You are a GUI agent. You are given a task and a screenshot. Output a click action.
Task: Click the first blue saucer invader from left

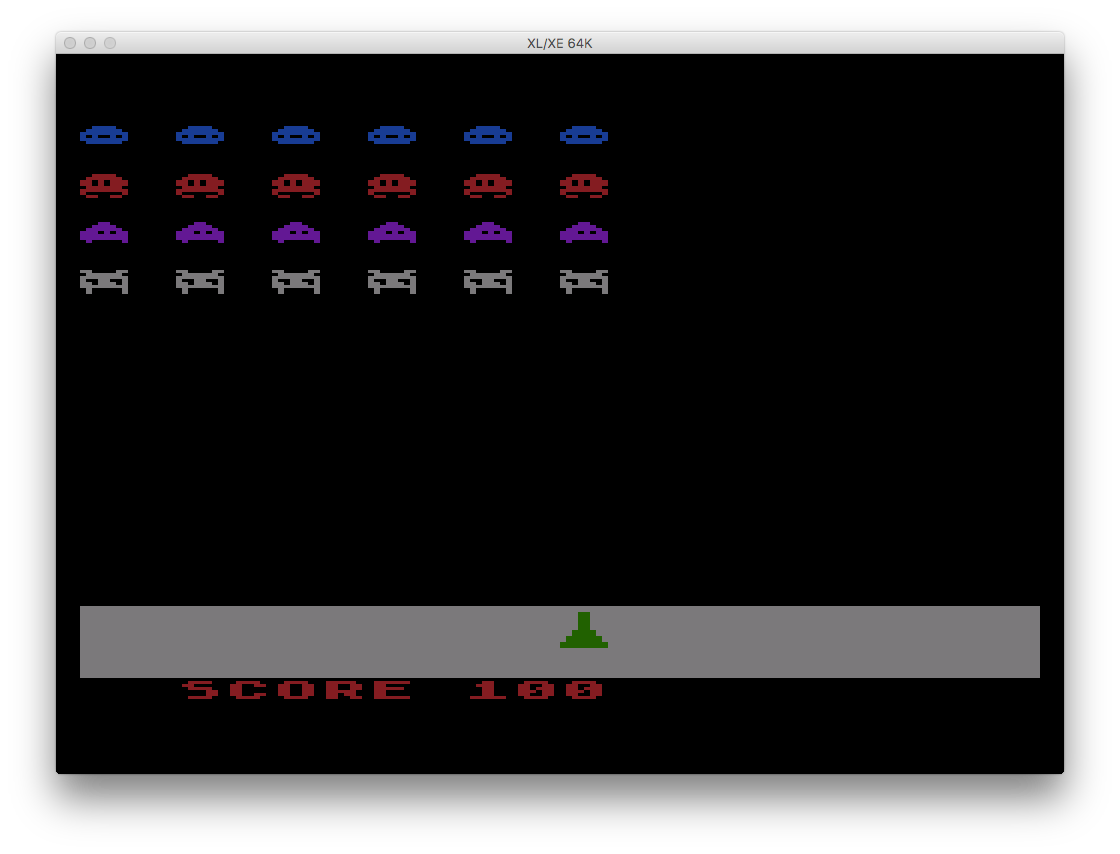pos(104,135)
